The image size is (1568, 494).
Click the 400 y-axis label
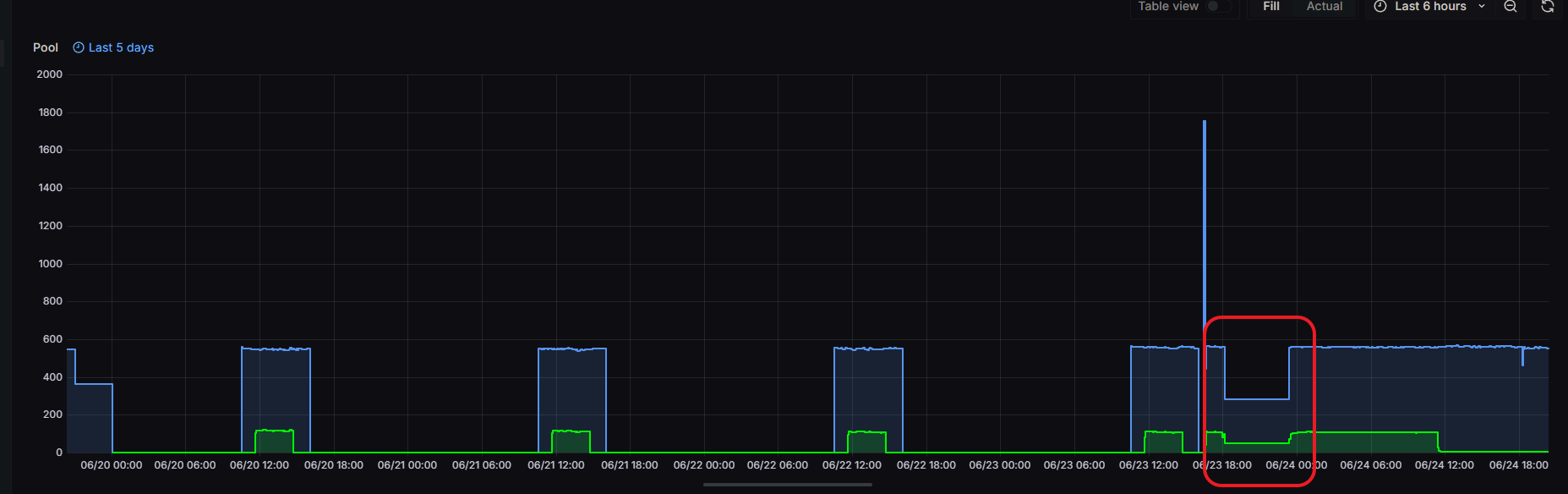tap(52, 377)
